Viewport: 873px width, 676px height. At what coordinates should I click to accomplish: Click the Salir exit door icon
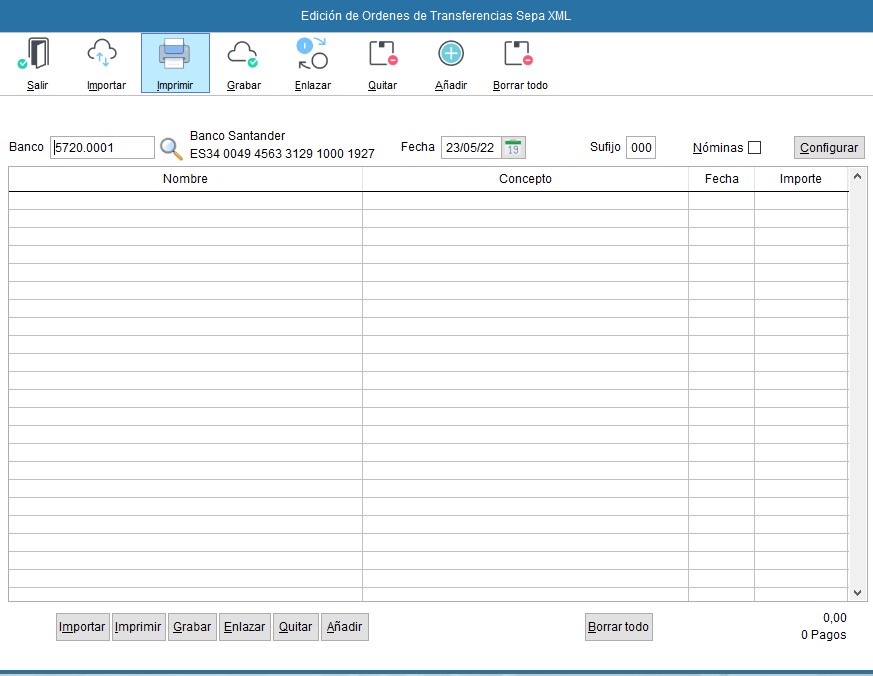point(37,55)
